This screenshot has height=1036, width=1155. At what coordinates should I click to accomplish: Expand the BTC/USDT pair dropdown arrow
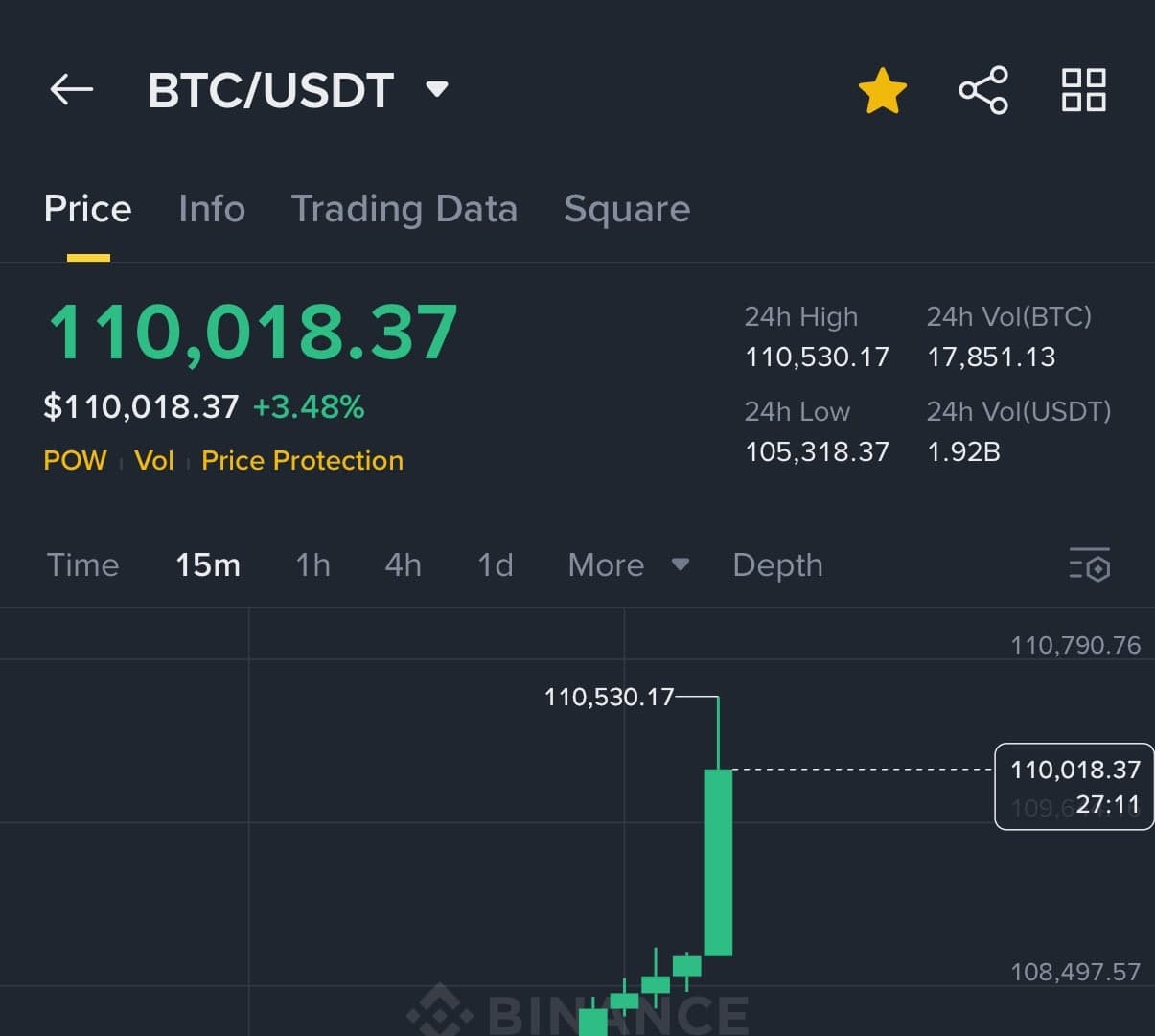437,90
